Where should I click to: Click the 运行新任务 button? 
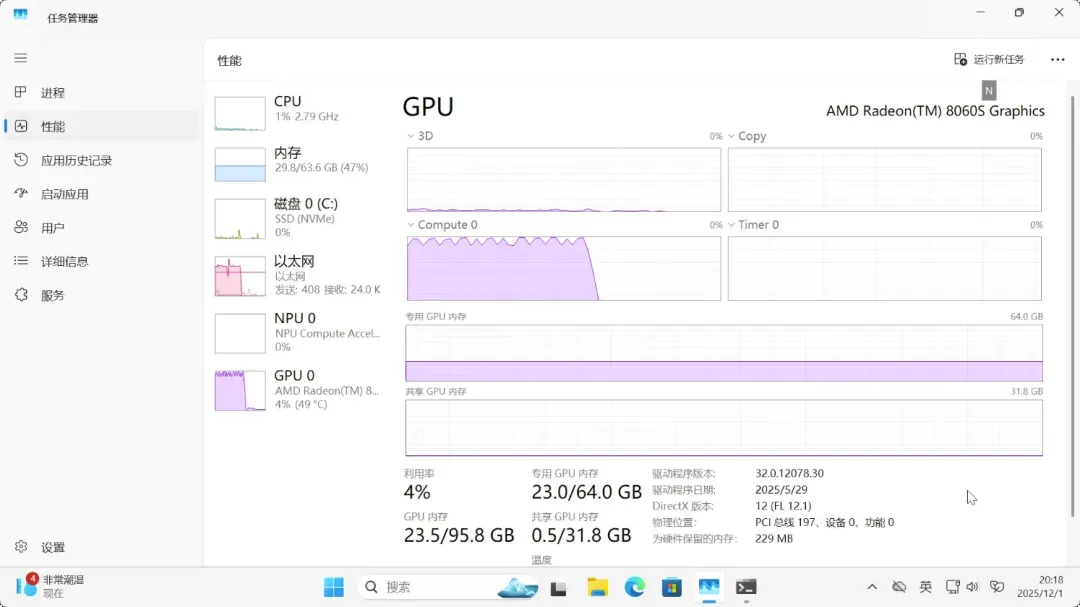[x=989, y=60]
